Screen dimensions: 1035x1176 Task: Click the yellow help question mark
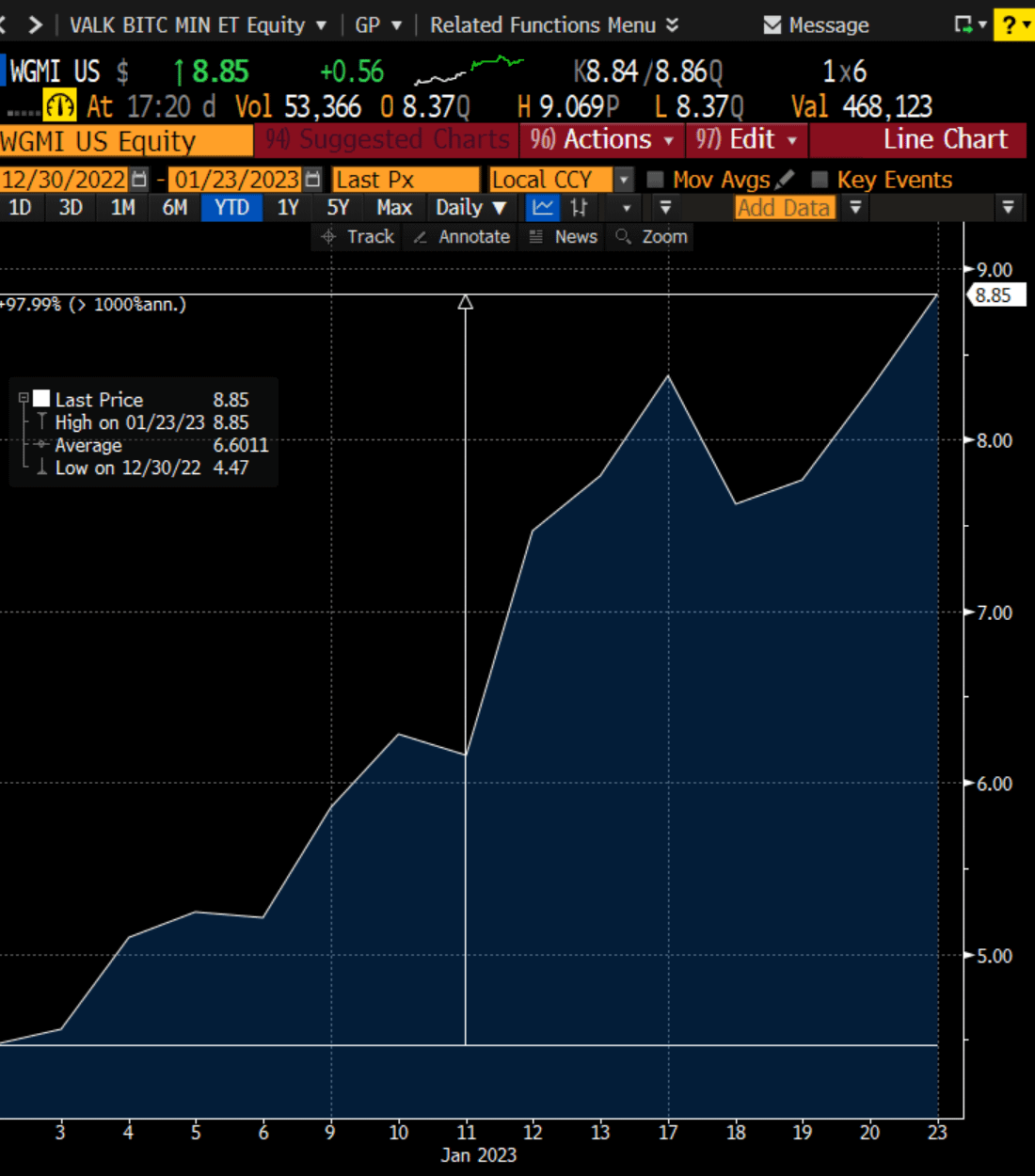click(x=1010, y=25)
